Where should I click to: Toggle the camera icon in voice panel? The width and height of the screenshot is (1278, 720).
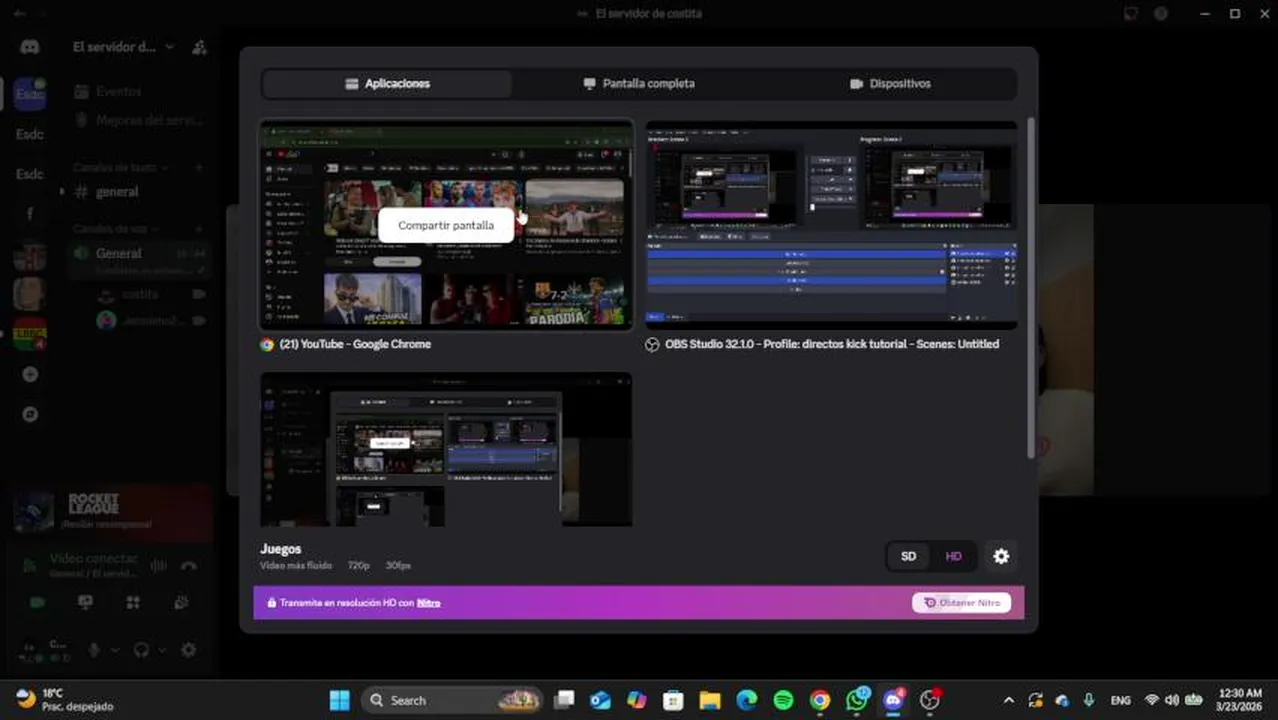[x=37, y=603]
